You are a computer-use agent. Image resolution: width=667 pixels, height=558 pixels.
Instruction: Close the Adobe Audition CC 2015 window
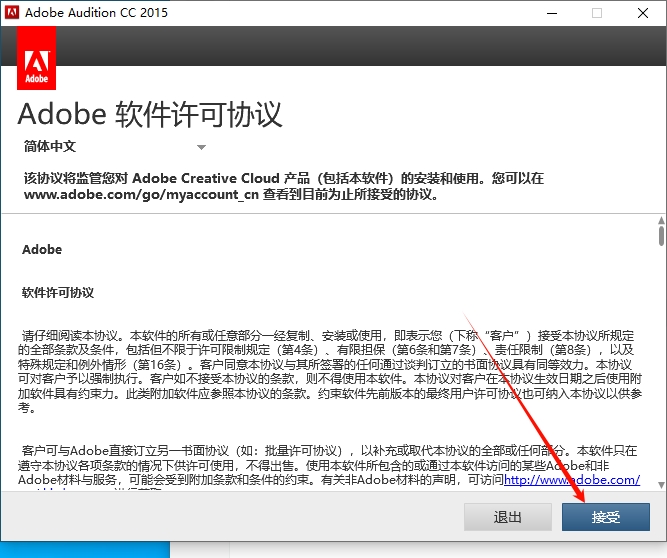[643, 13]
